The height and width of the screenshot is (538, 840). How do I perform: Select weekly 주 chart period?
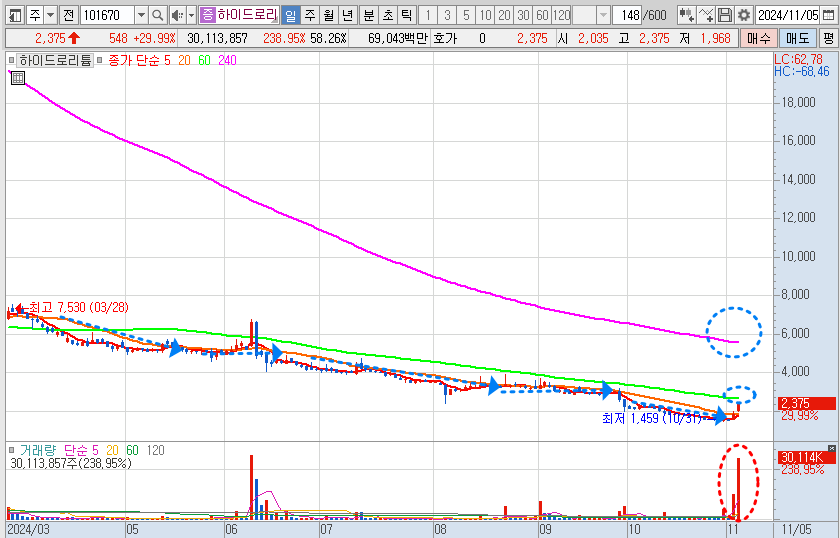coord(310,15)
